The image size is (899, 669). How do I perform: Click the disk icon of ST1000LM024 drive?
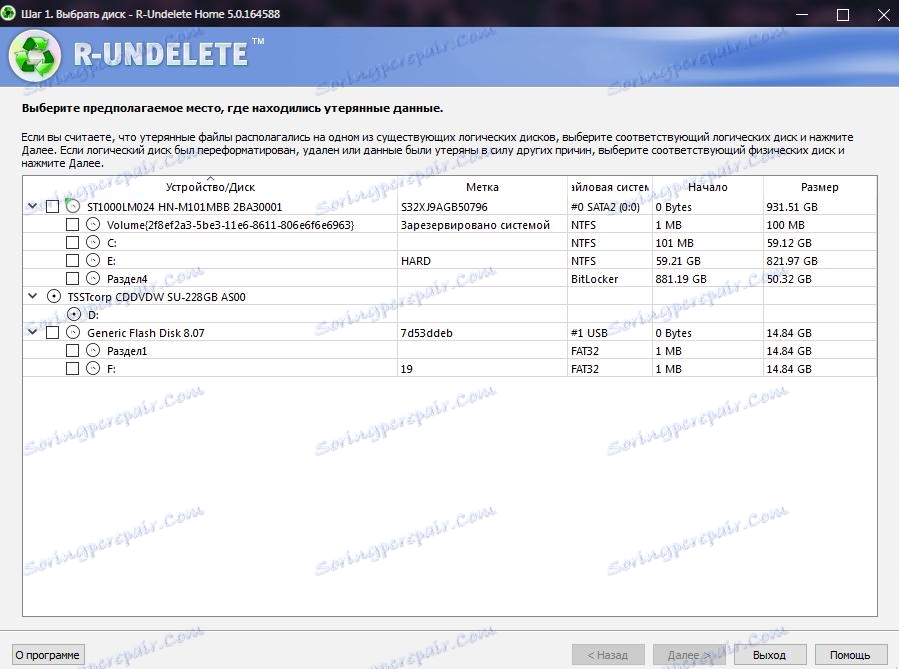(72, 206)
